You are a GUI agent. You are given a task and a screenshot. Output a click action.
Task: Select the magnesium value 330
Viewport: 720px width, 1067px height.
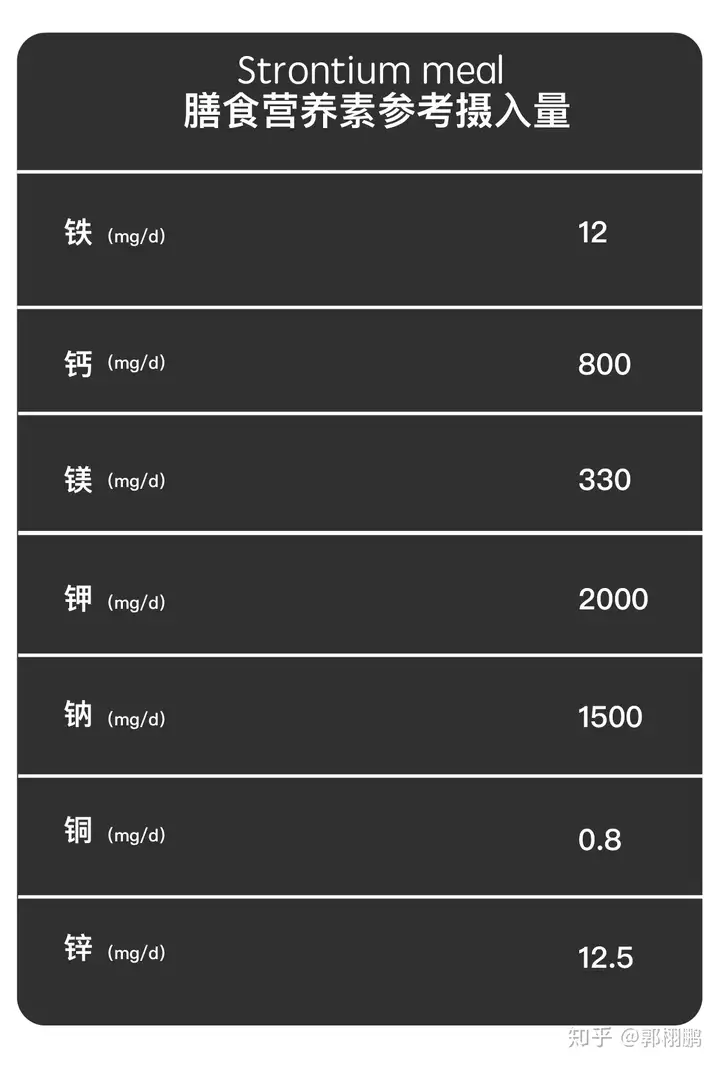604,480
